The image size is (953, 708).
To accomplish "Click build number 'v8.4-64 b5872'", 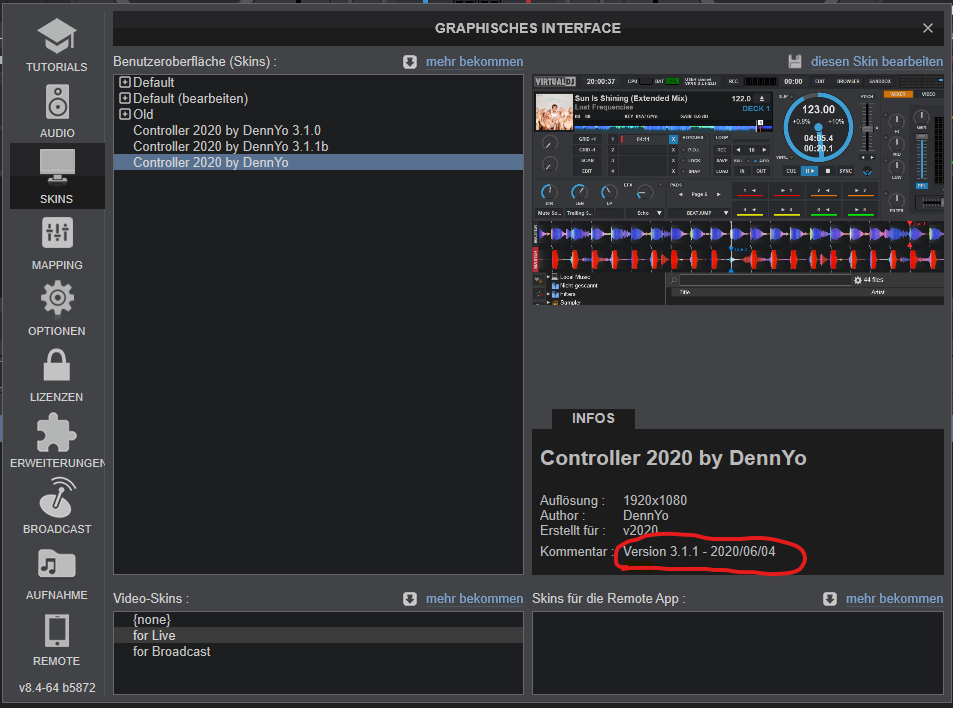I will pos(57,688).
